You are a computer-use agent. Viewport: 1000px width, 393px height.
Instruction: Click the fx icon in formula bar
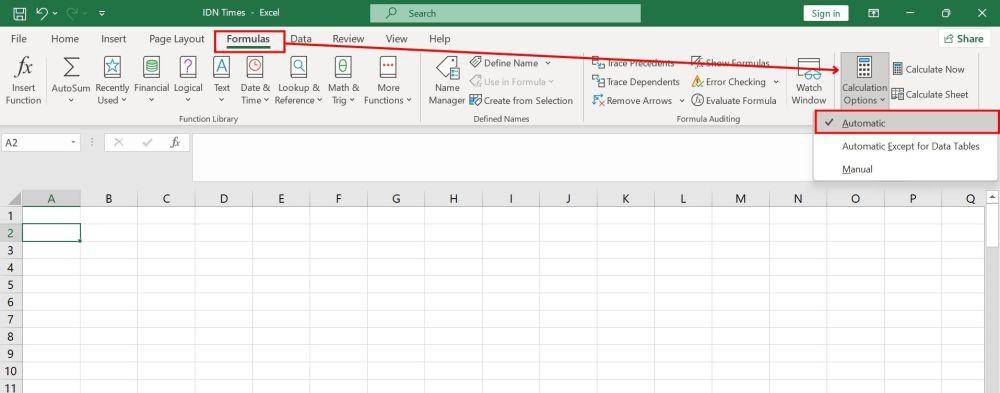pos(175,143)
